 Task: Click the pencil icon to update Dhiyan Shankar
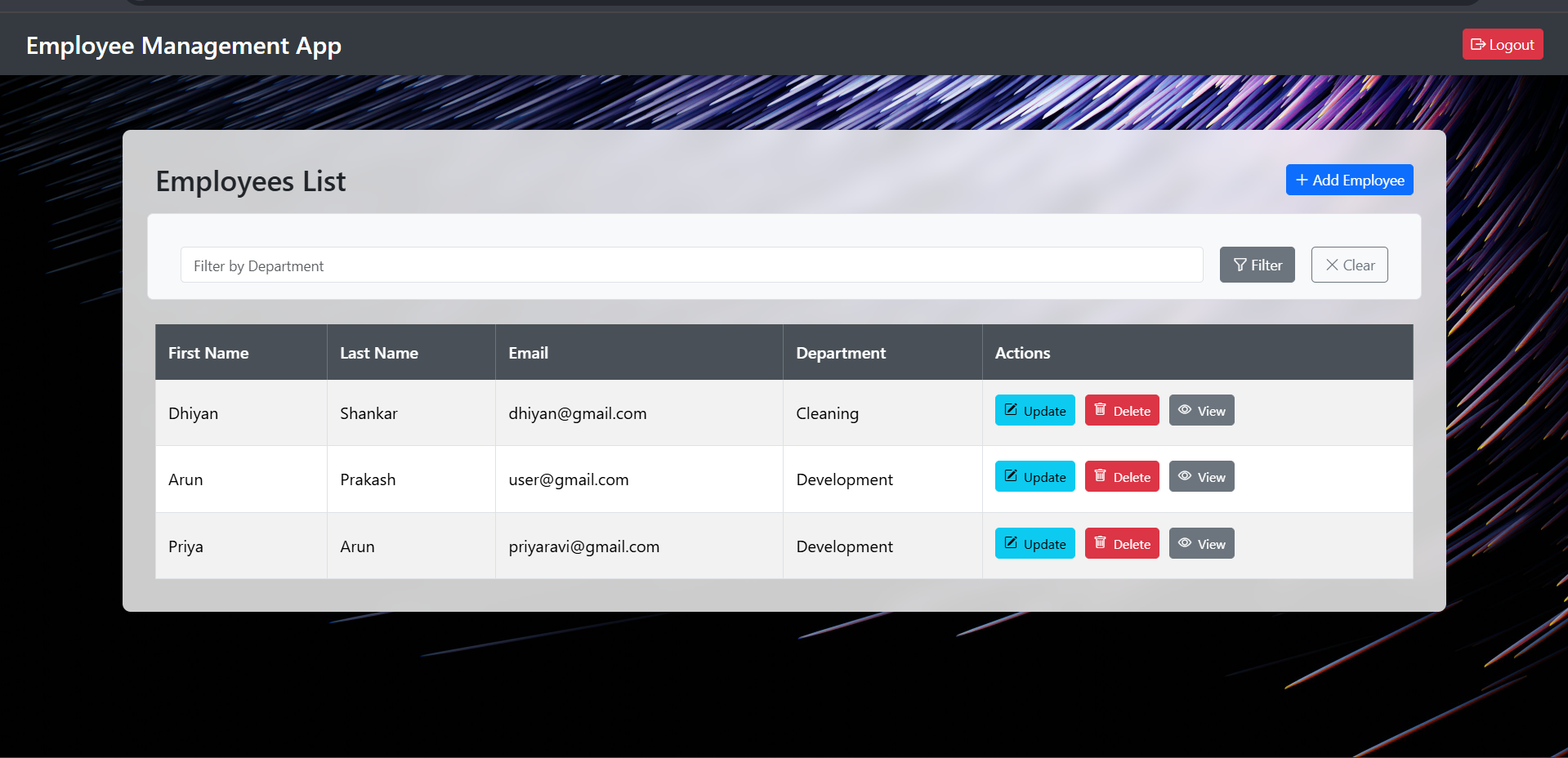(1012, 411)
